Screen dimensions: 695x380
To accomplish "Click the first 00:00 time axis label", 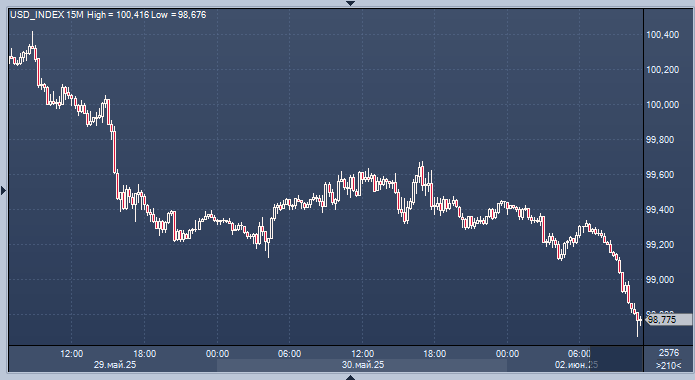I will point(217,354).
